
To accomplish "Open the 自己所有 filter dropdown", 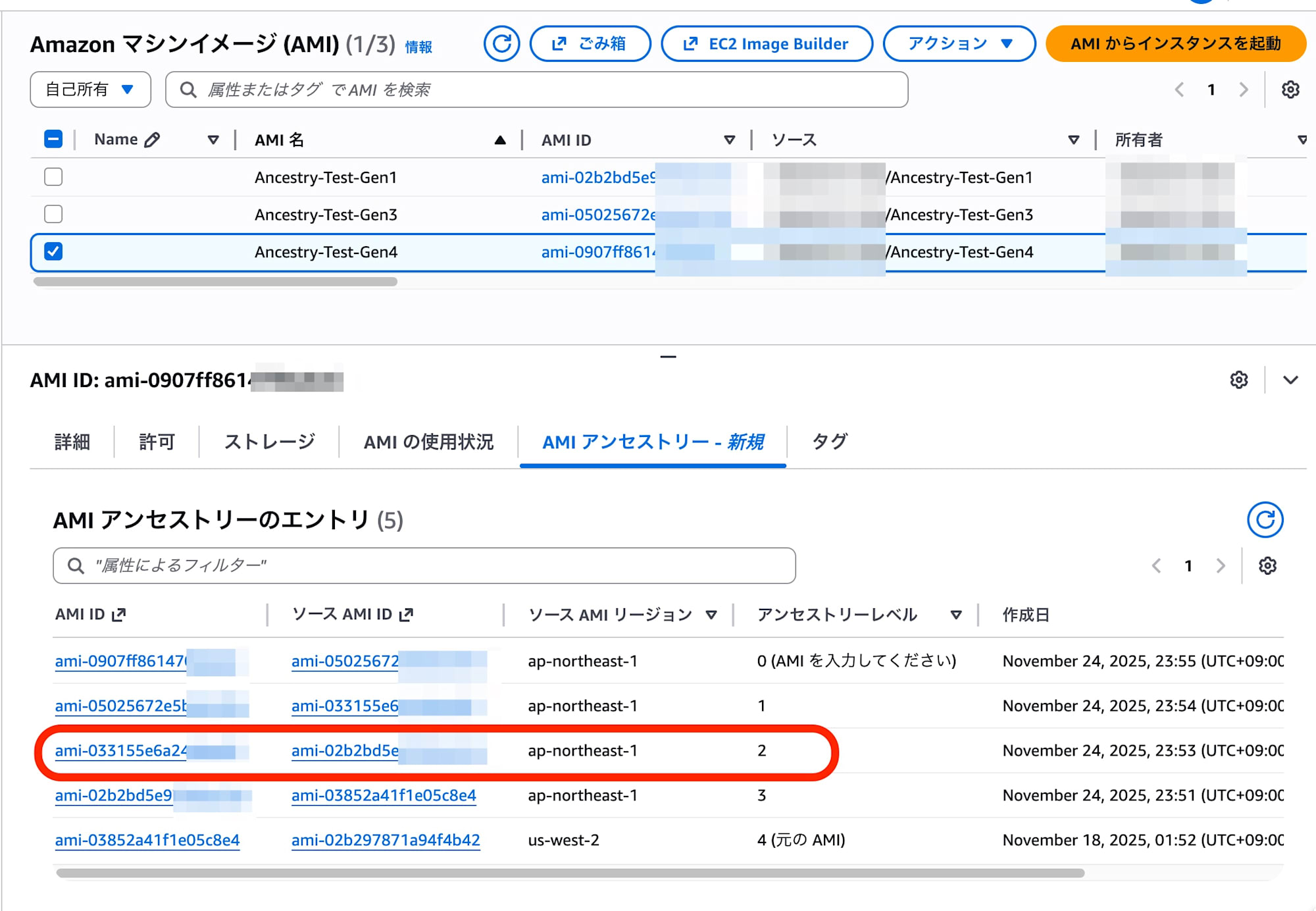I will [x=89, y=89].
